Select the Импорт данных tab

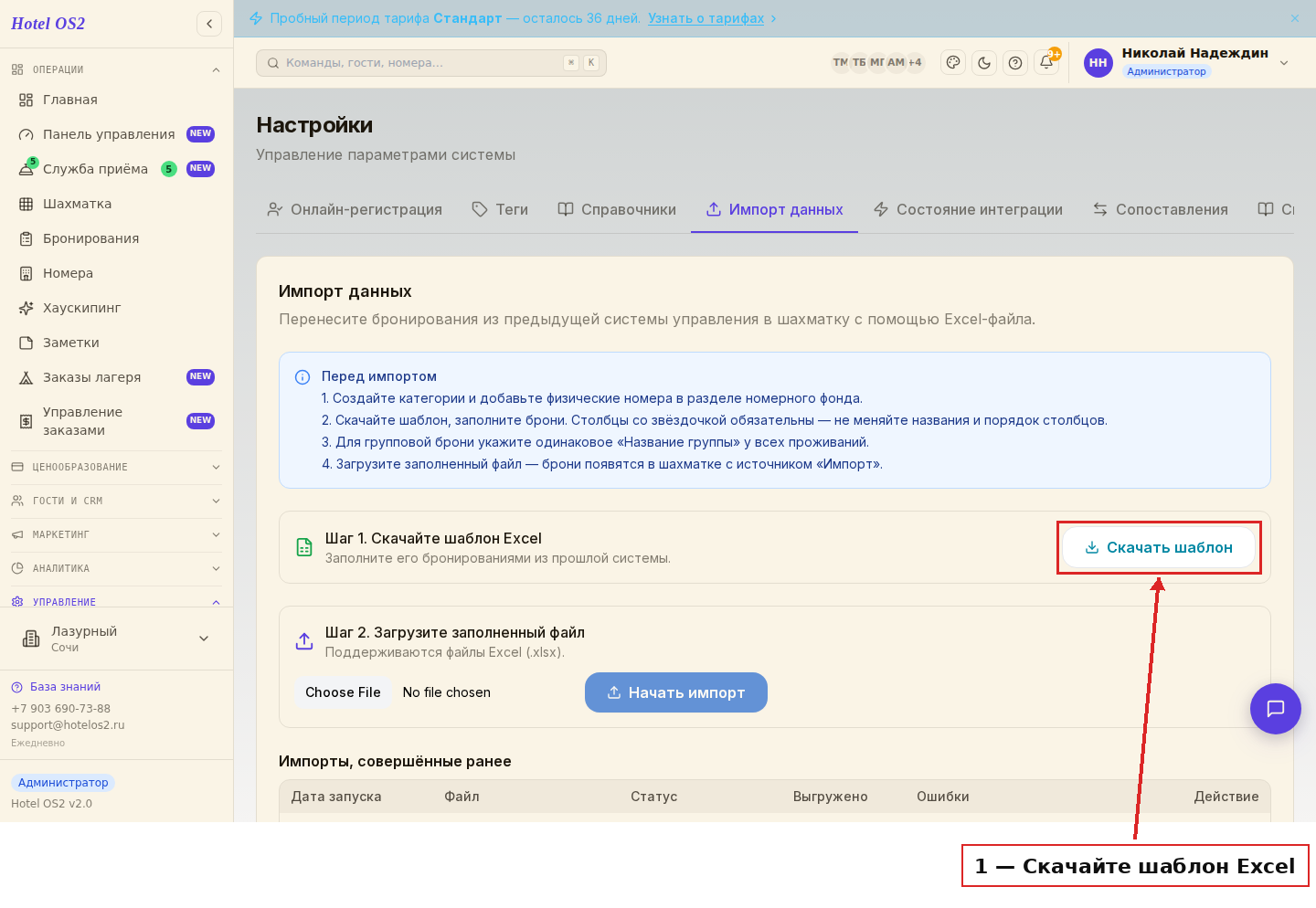click(x=774, y=209)
